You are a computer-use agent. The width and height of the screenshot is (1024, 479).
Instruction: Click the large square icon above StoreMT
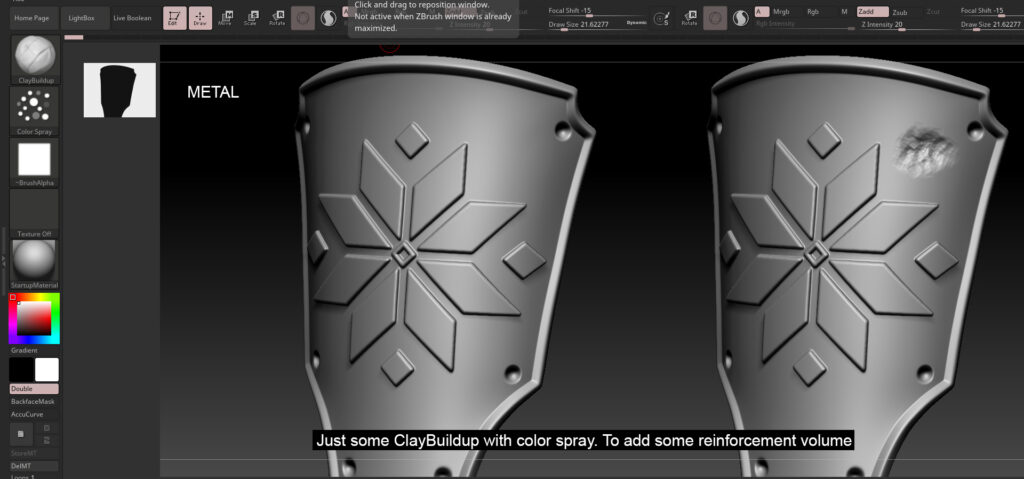coord(21,433)
